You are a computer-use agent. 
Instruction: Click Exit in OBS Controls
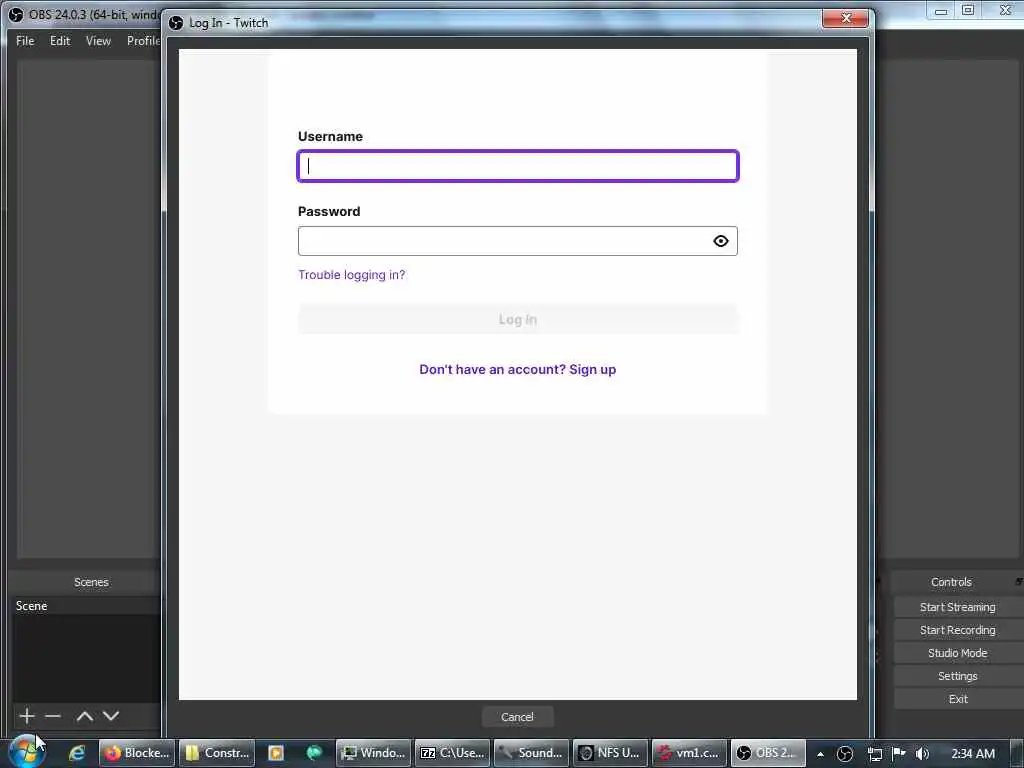(957, 699)
